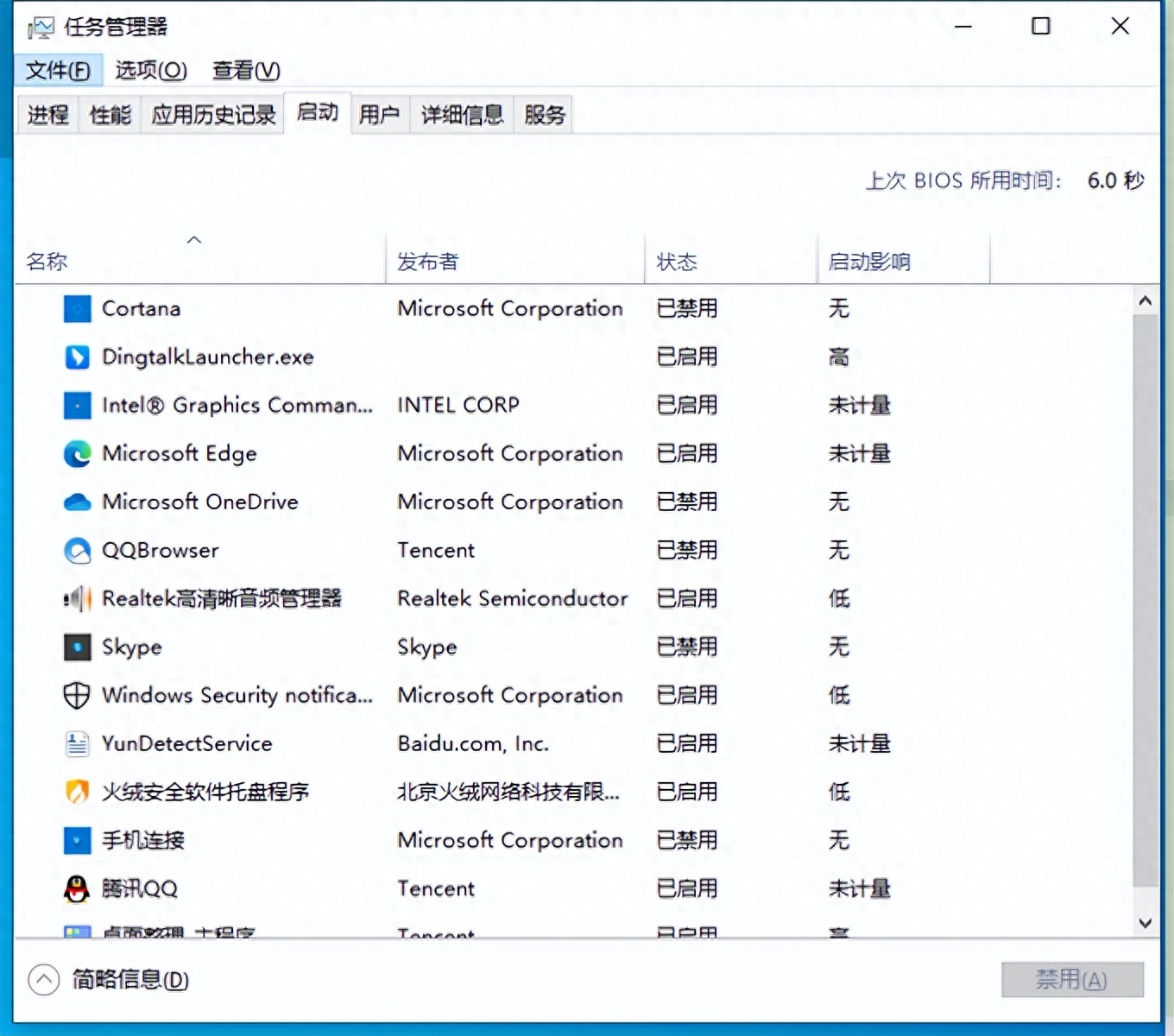This screenshot has height=1036, width=1174.
Task: Click 已启用 status in 腾讯QQ row
Action: click(x=687, y=888)
